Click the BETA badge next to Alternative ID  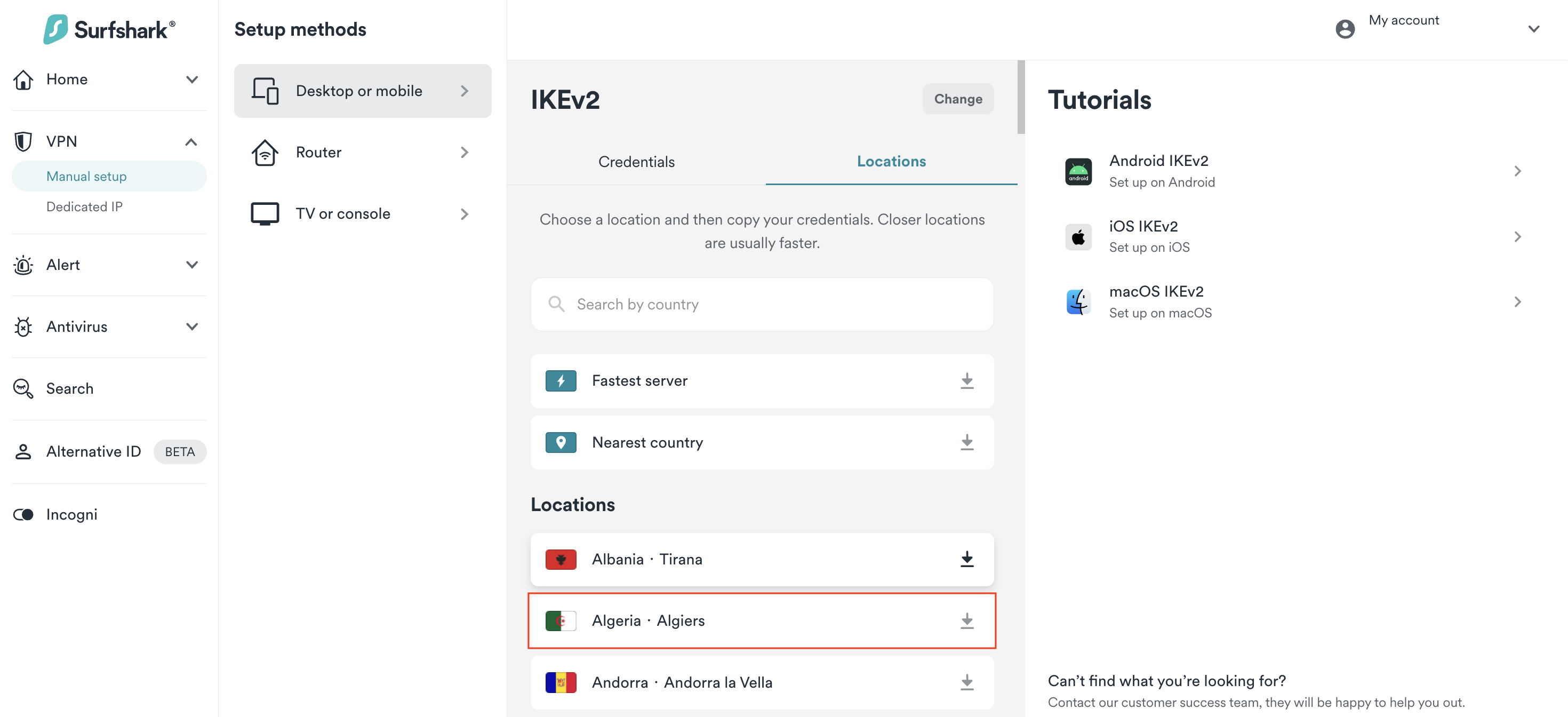(180, 452)
